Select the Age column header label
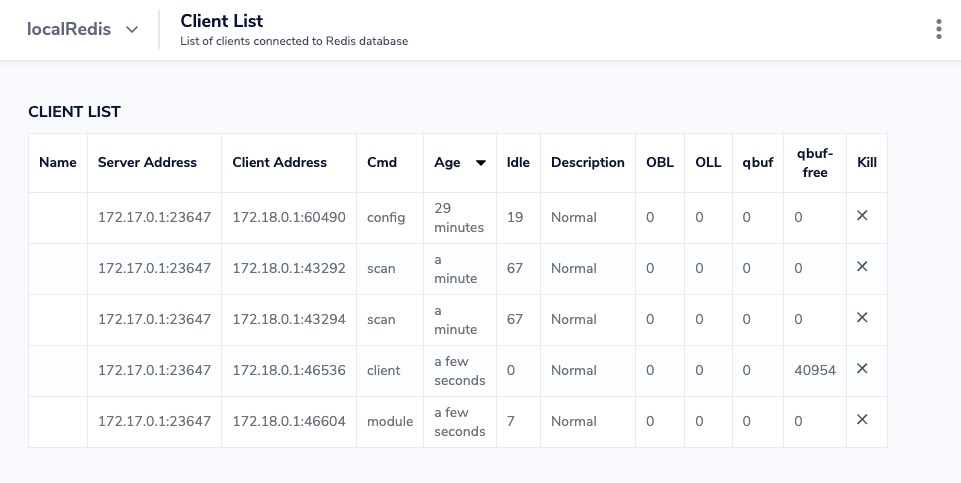 point(447,162)
